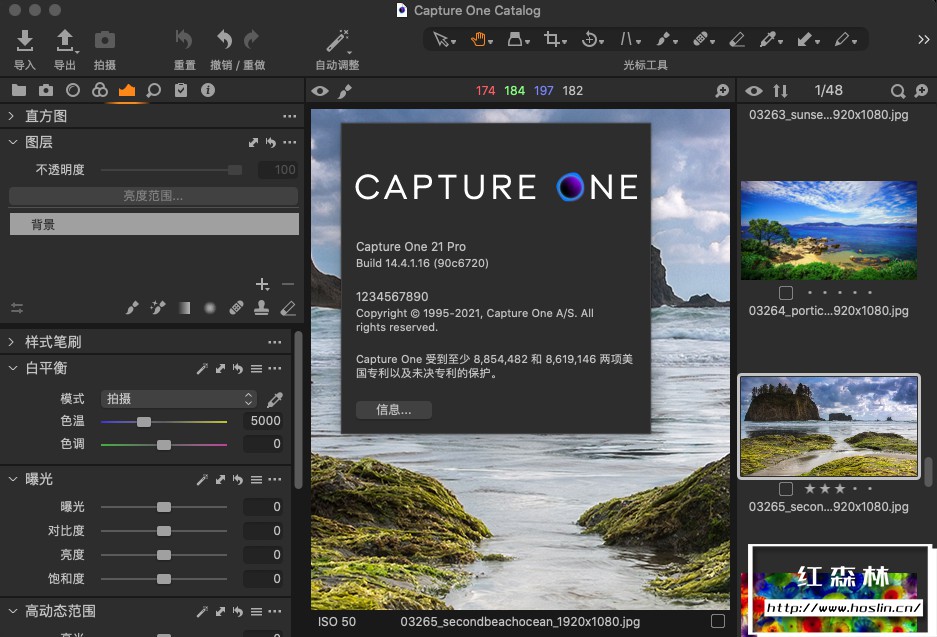The height and width of the screenshot is (637, 937).
Task: Click the Undo arrow icon
Action: pos(225,40)
